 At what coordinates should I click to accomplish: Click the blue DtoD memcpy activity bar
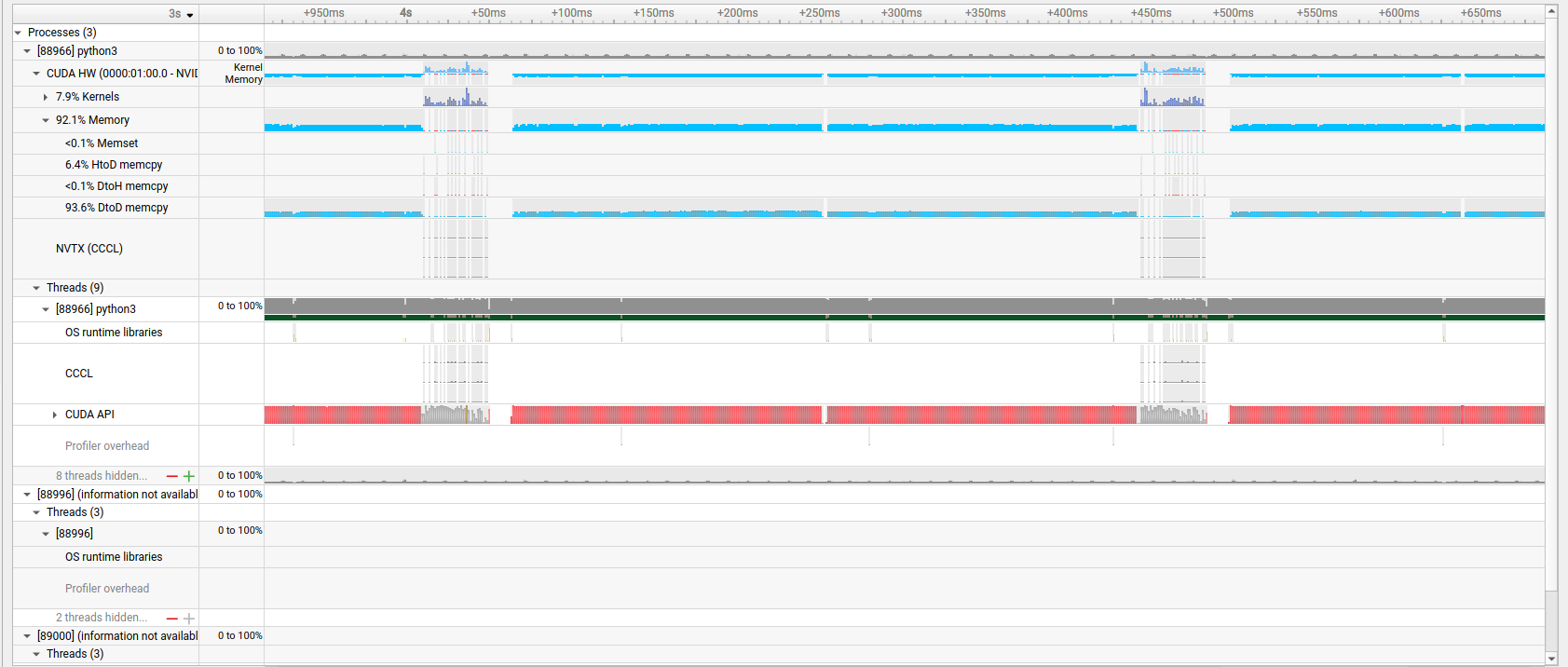(666, 214)
